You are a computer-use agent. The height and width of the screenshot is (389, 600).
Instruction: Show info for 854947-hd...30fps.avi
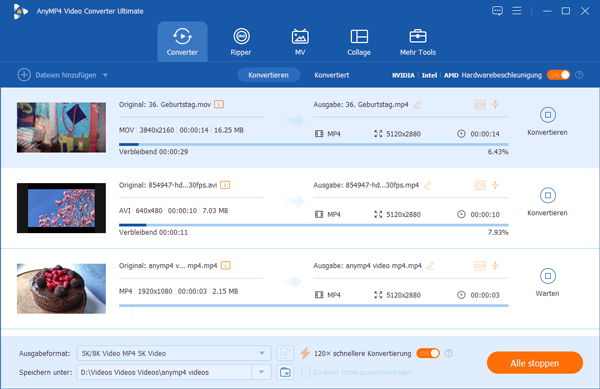[225, 185]
